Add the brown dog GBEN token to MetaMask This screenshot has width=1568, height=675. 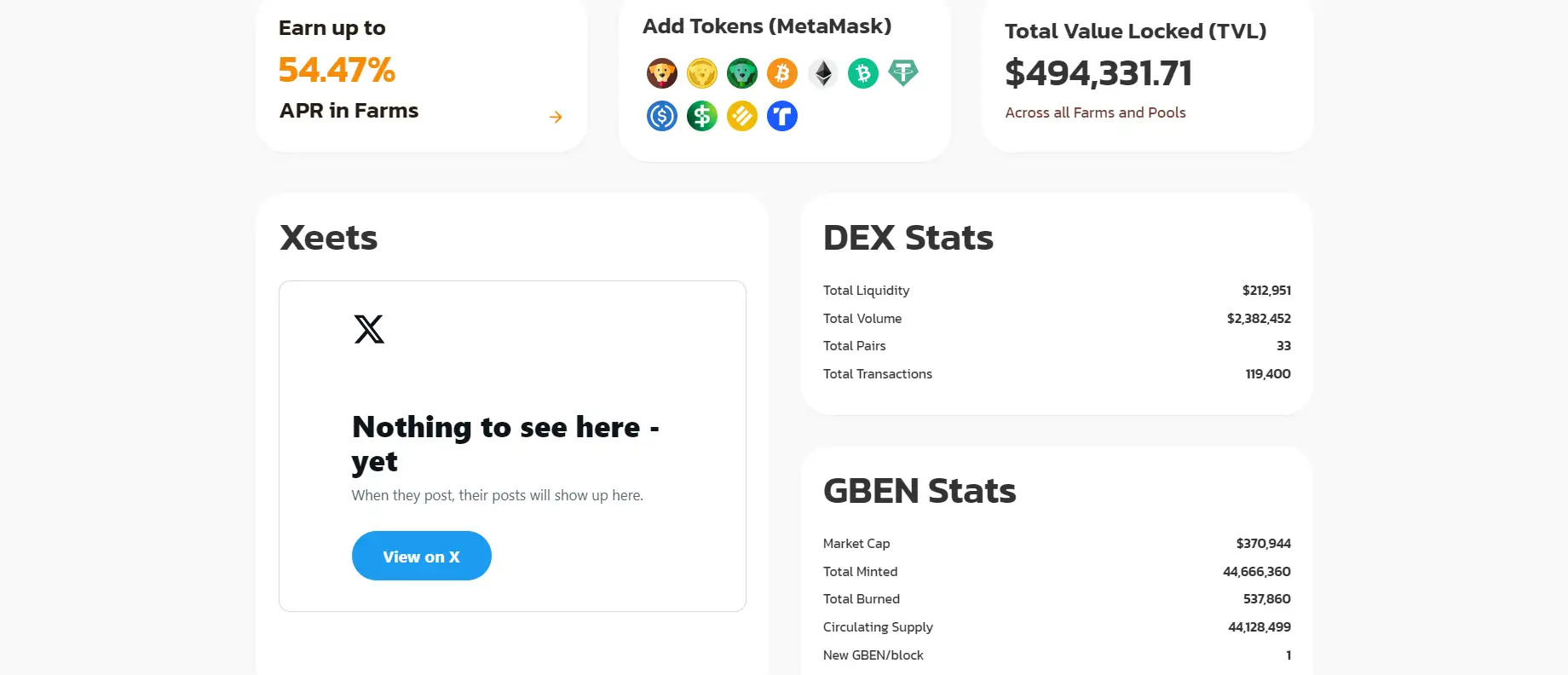[x=662, y=74]
